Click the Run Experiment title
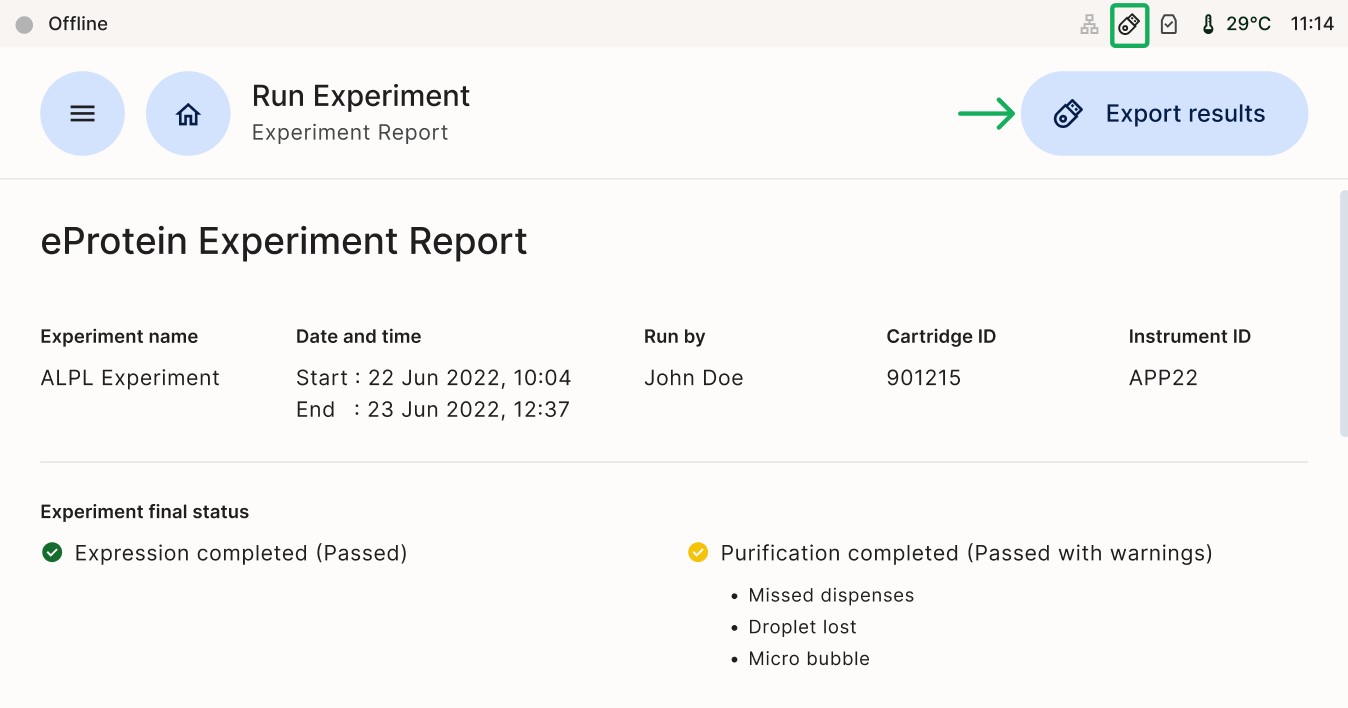 pos(361,96)
